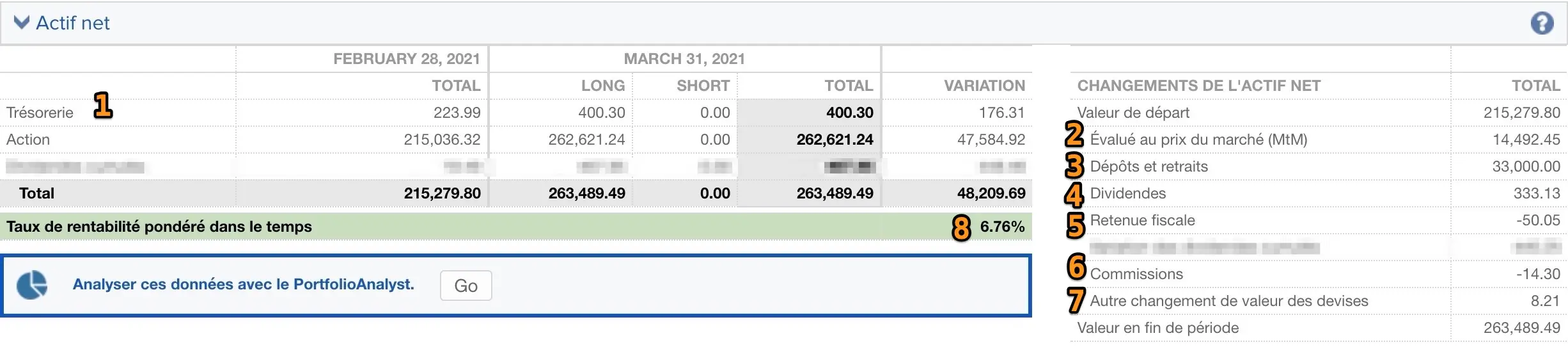Collapse the Actif net section chevron
Screen dimensions: 1568x347
(21, 23)
